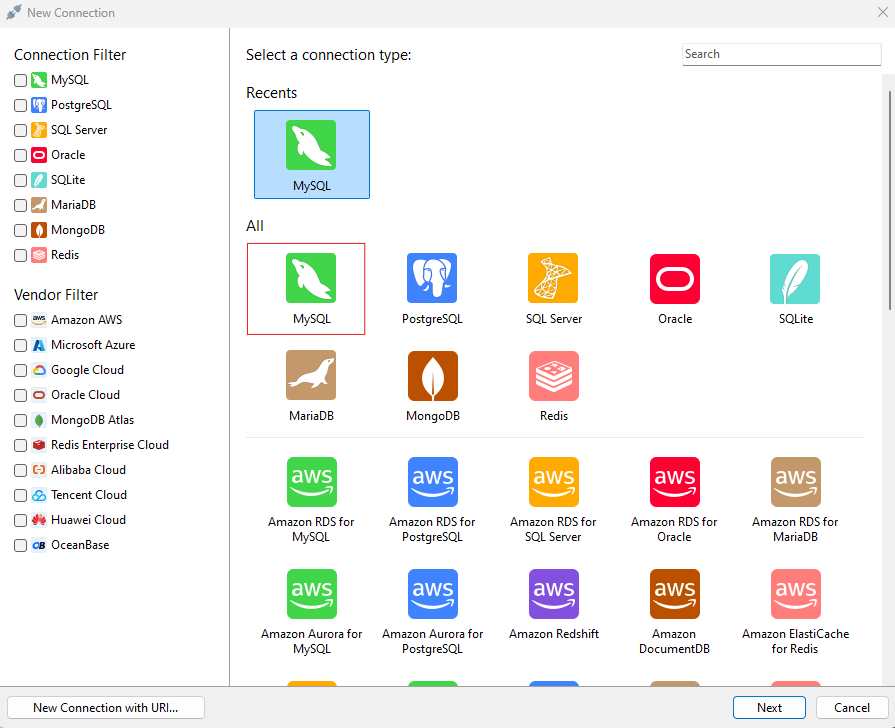
Task: Choose Amazon RDS for MariaDB
Action: click(795, 500)
